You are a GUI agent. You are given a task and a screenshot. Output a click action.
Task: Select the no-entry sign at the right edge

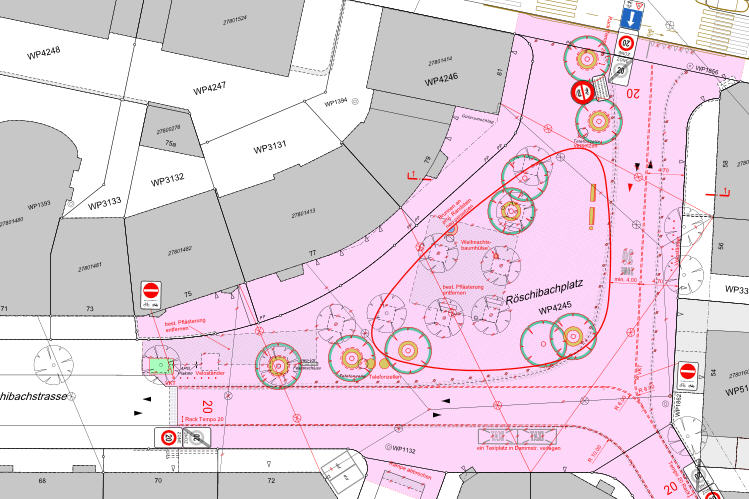(x=687, y=372)
